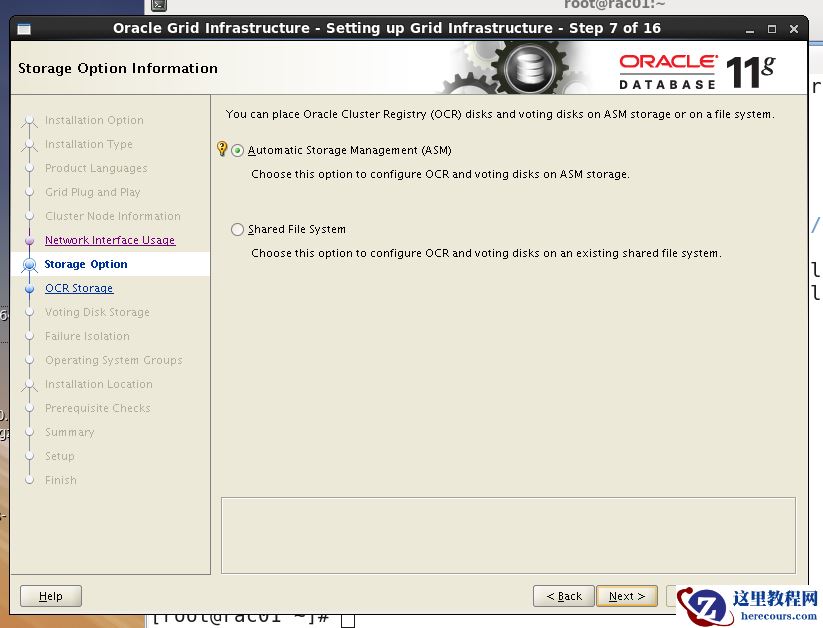This screenshot has height=628, width=823.
Task: Click Operating System Groups step
Action: pos(113,360)
